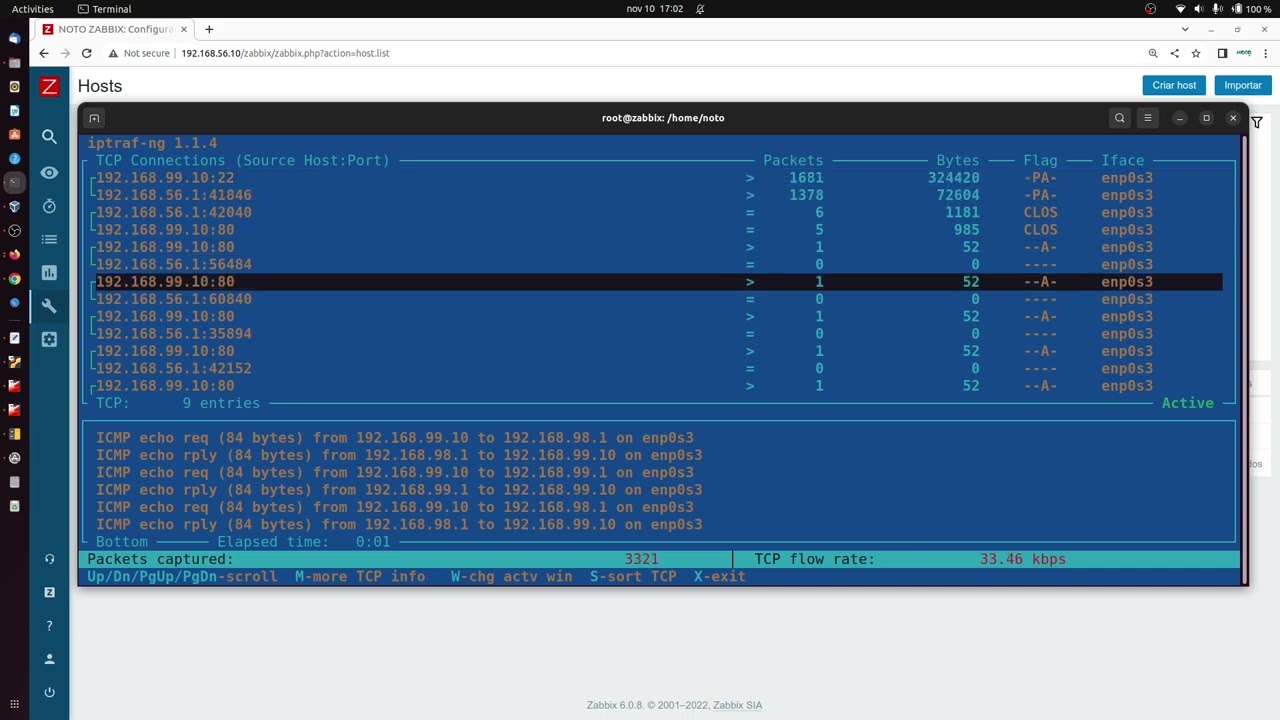Open Activities overview

point(33,9)
